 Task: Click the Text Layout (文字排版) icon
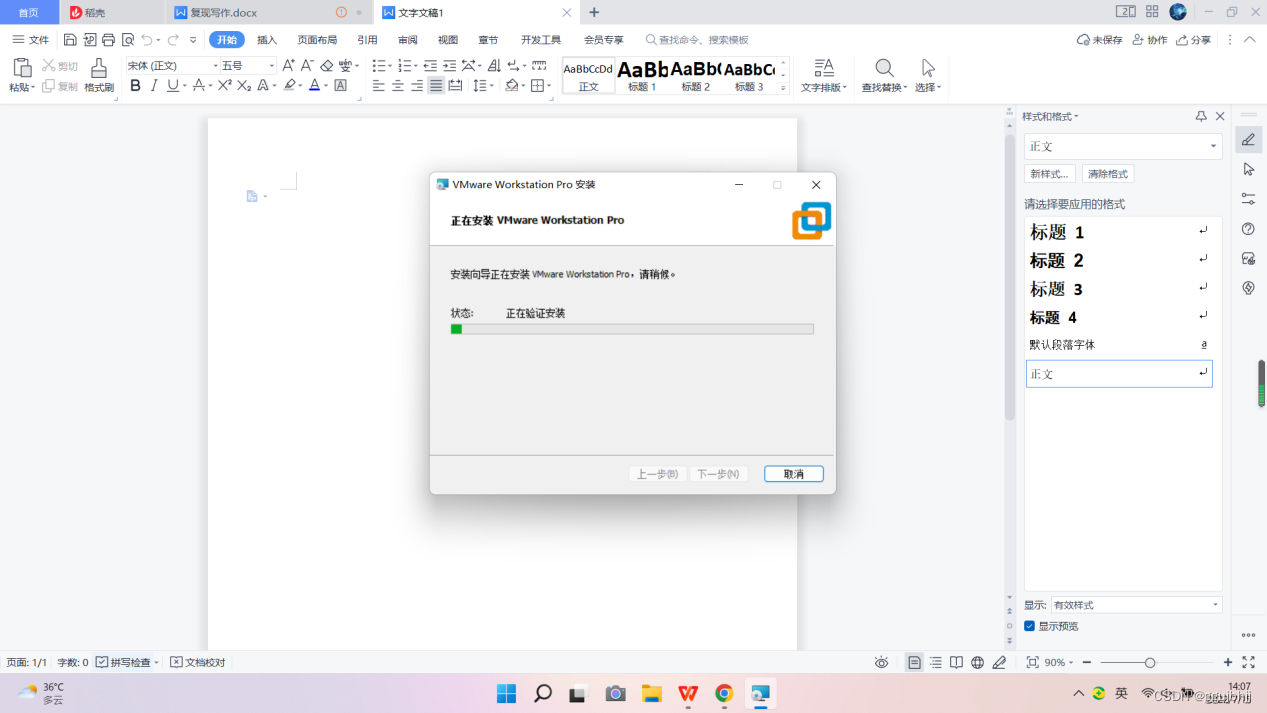coord(824,68)
